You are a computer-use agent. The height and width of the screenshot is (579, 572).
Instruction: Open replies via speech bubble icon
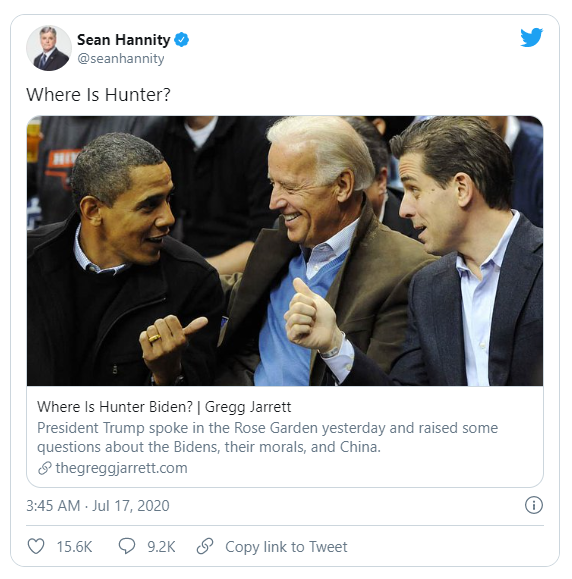[x=127, y=546]
